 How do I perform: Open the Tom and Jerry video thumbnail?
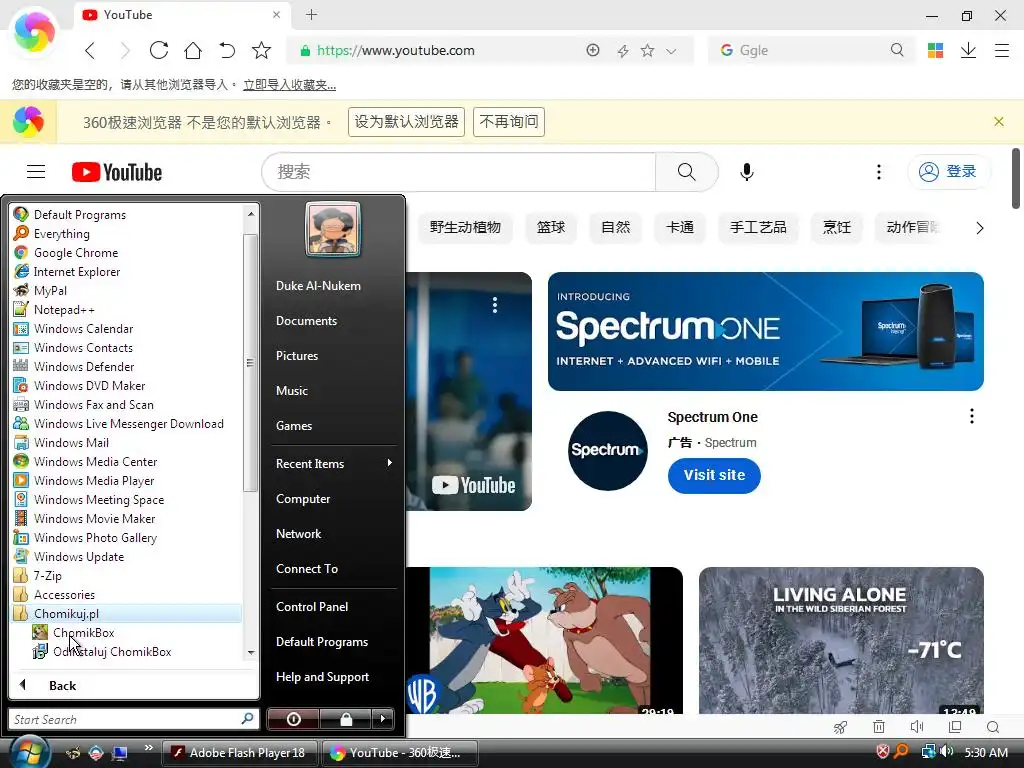[x=544, y=640]
